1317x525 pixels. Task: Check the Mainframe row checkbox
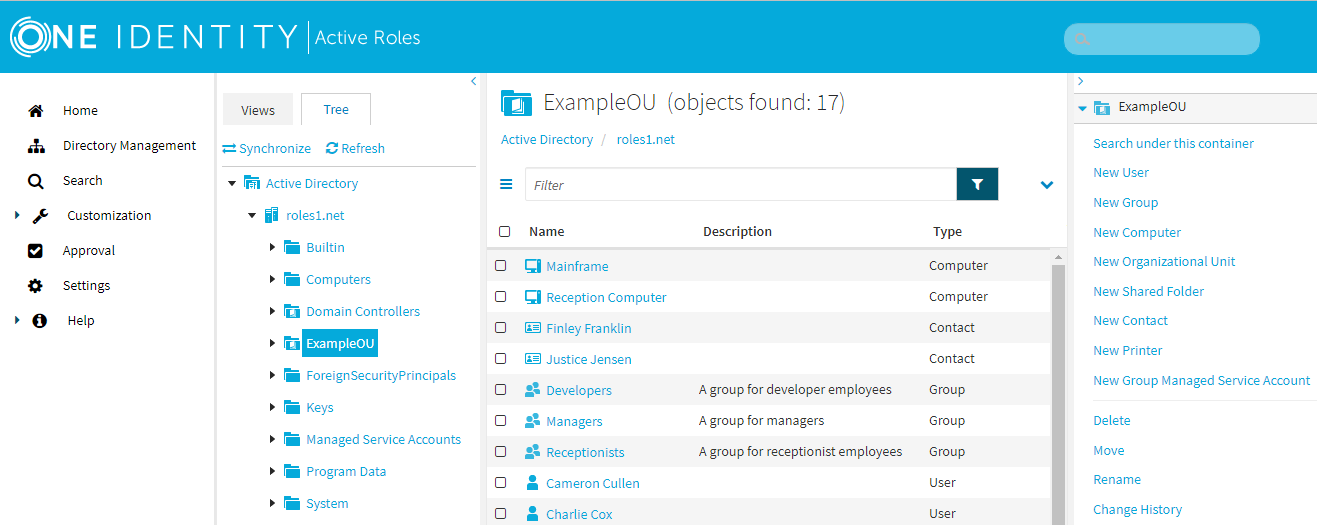coord(501,266)
